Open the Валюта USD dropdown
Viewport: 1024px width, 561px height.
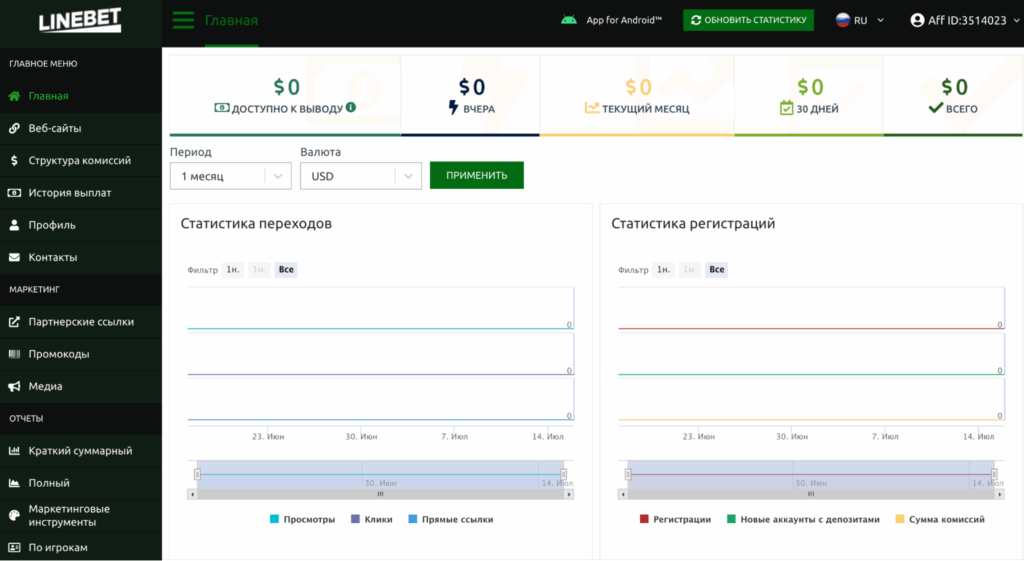coord(360,176)
